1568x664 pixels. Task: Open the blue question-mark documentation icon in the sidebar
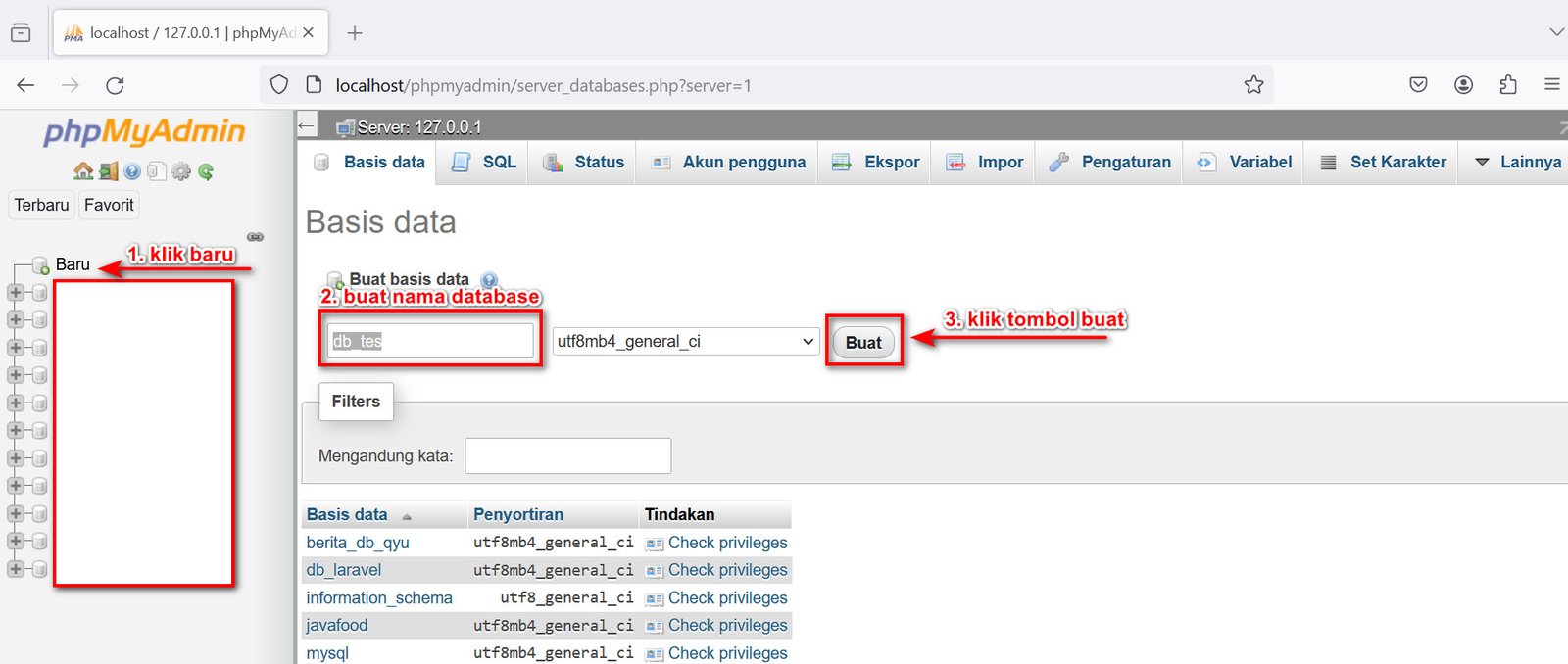pos(132,171)
